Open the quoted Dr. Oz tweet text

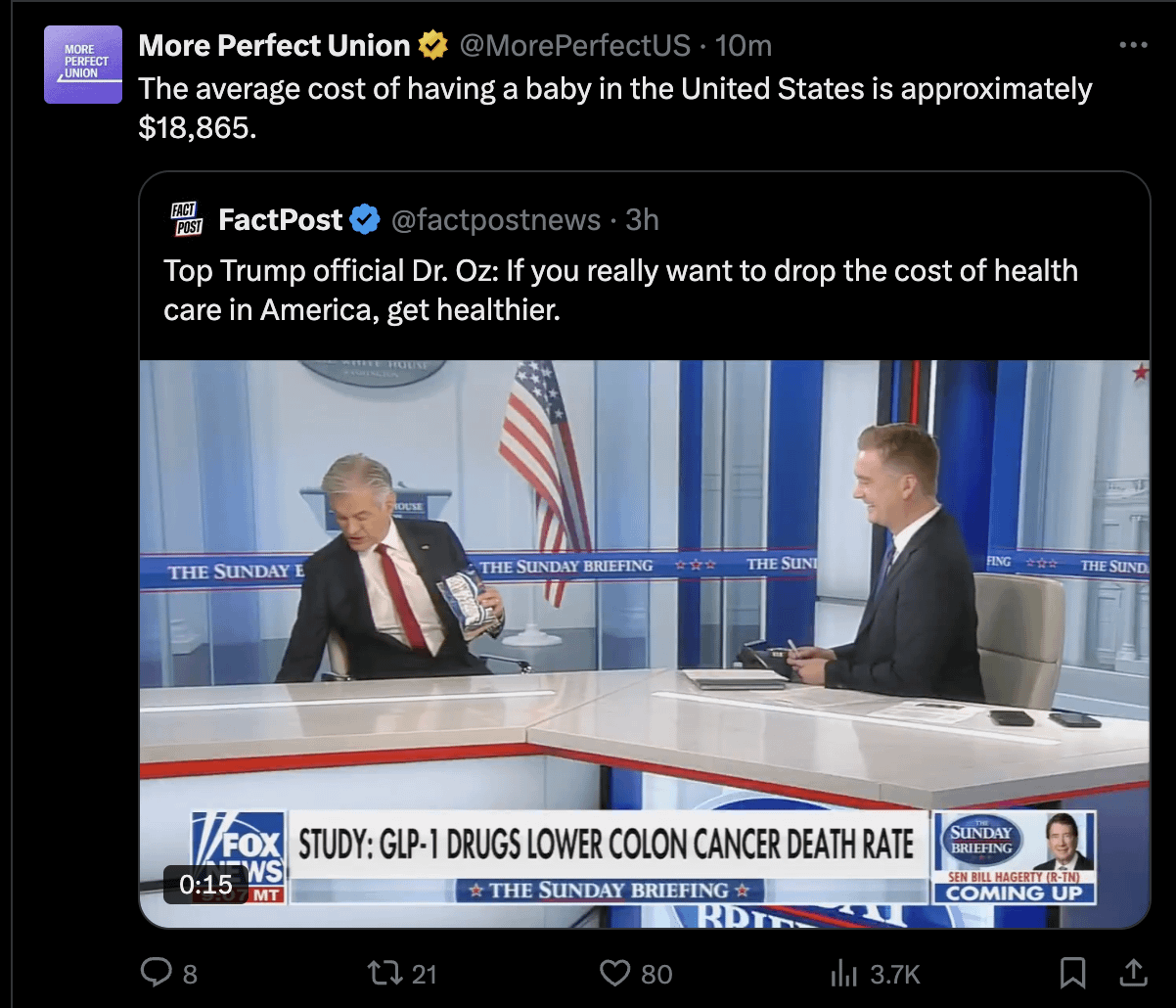(620, 290)
